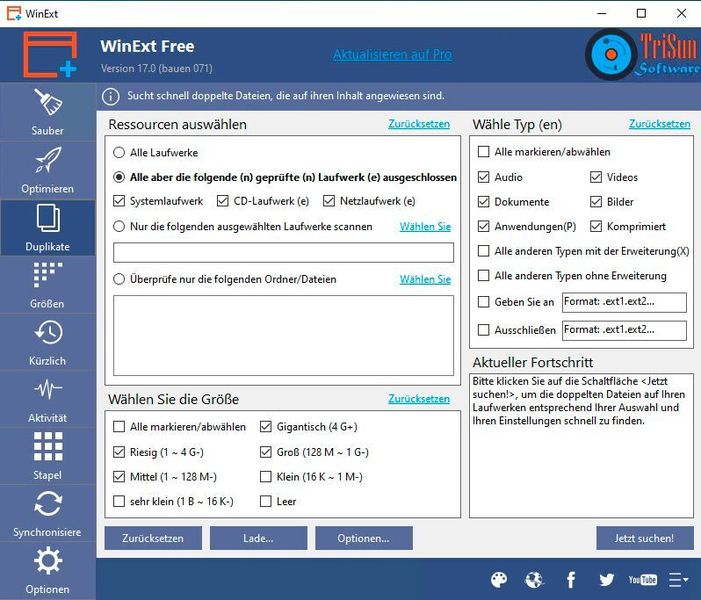Viewport: 701px width, 600px height.
Task: Click the color palette theme icon
Action: [499, 580]
